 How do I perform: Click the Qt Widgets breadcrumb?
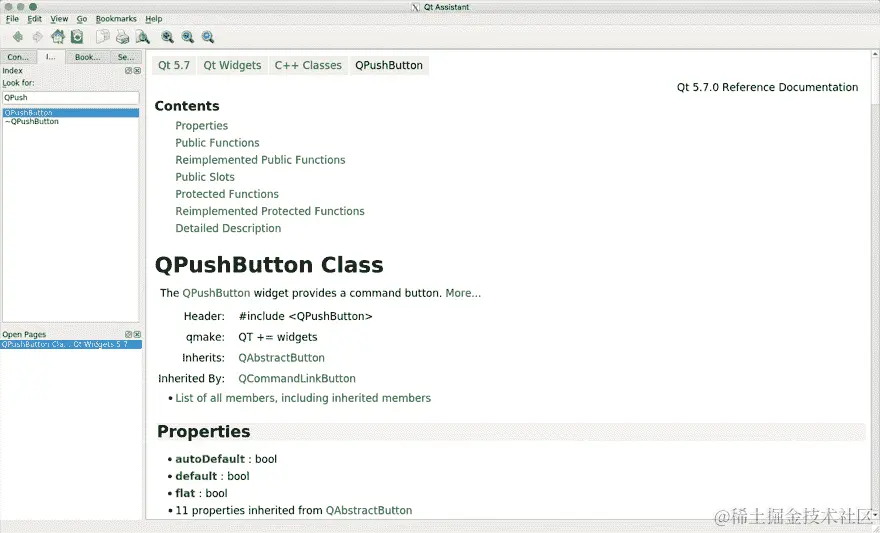(x=232, y=65)
